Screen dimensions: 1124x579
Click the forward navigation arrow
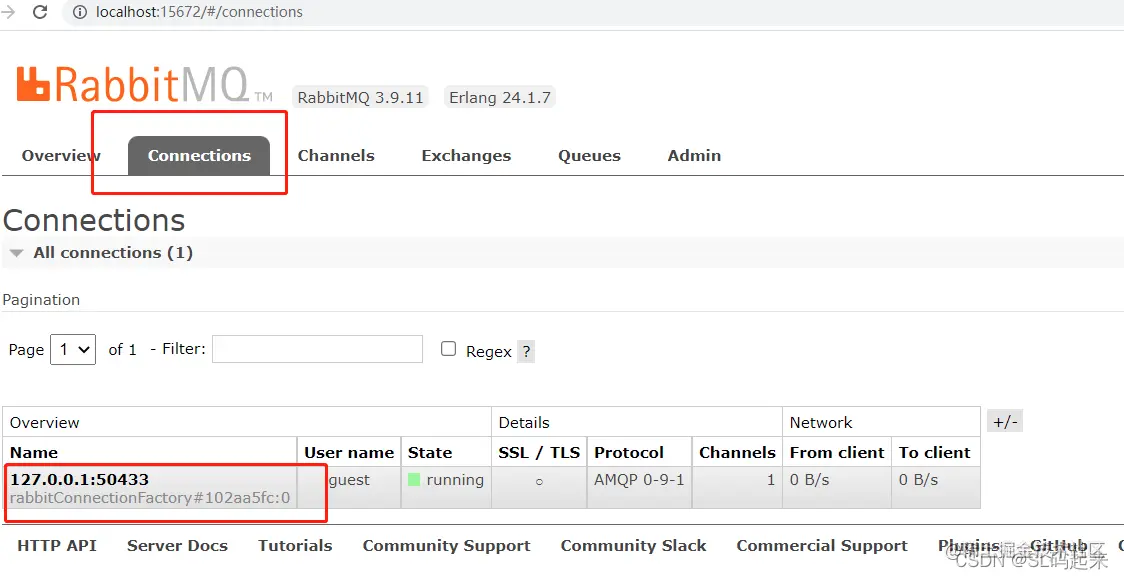8,11
